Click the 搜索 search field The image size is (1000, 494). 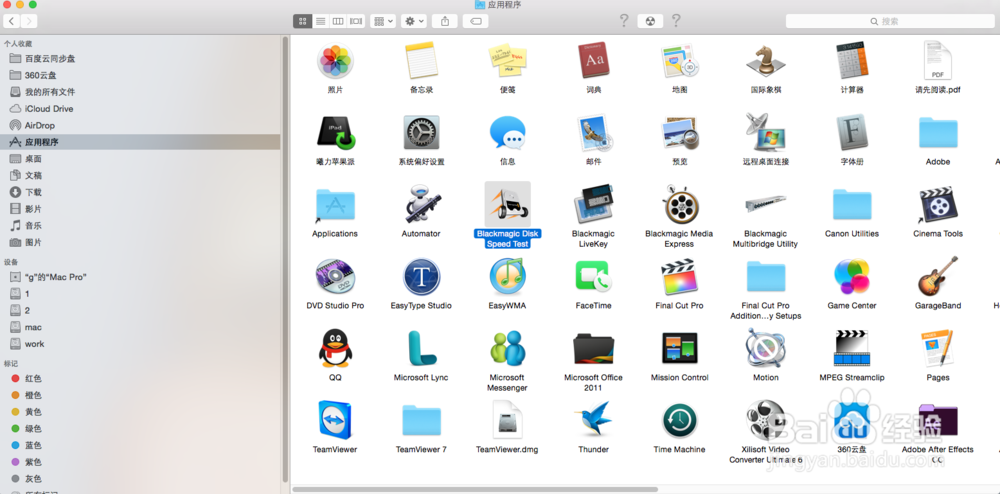click(x=890, y=21)
